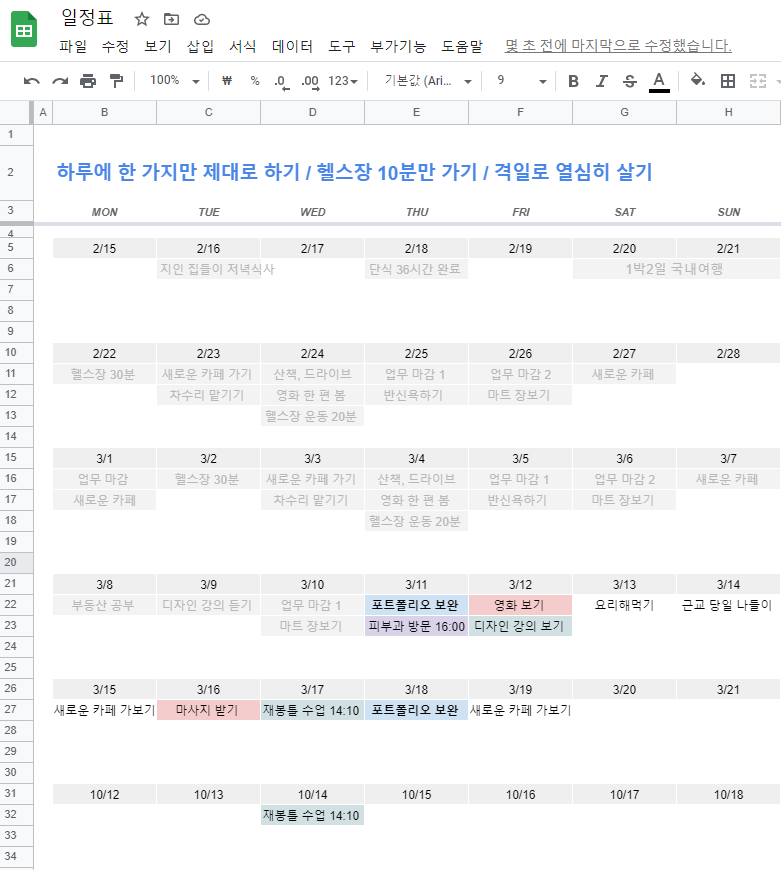This screenshot has height=870, width=781.
Task: Open the fill color picker
Action: coord(698,81)
